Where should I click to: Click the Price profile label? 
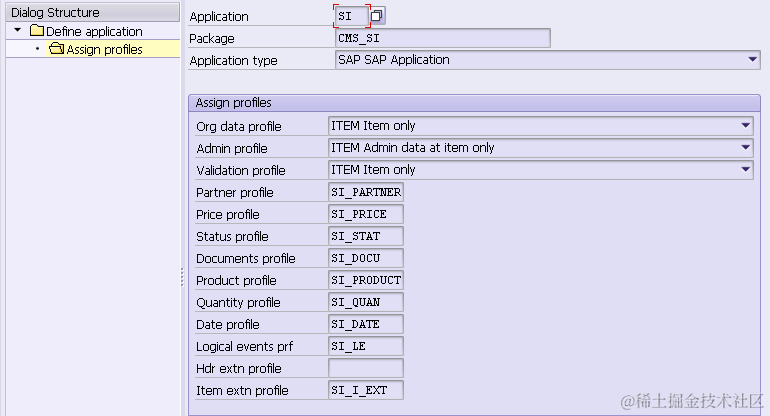(227, 215)
